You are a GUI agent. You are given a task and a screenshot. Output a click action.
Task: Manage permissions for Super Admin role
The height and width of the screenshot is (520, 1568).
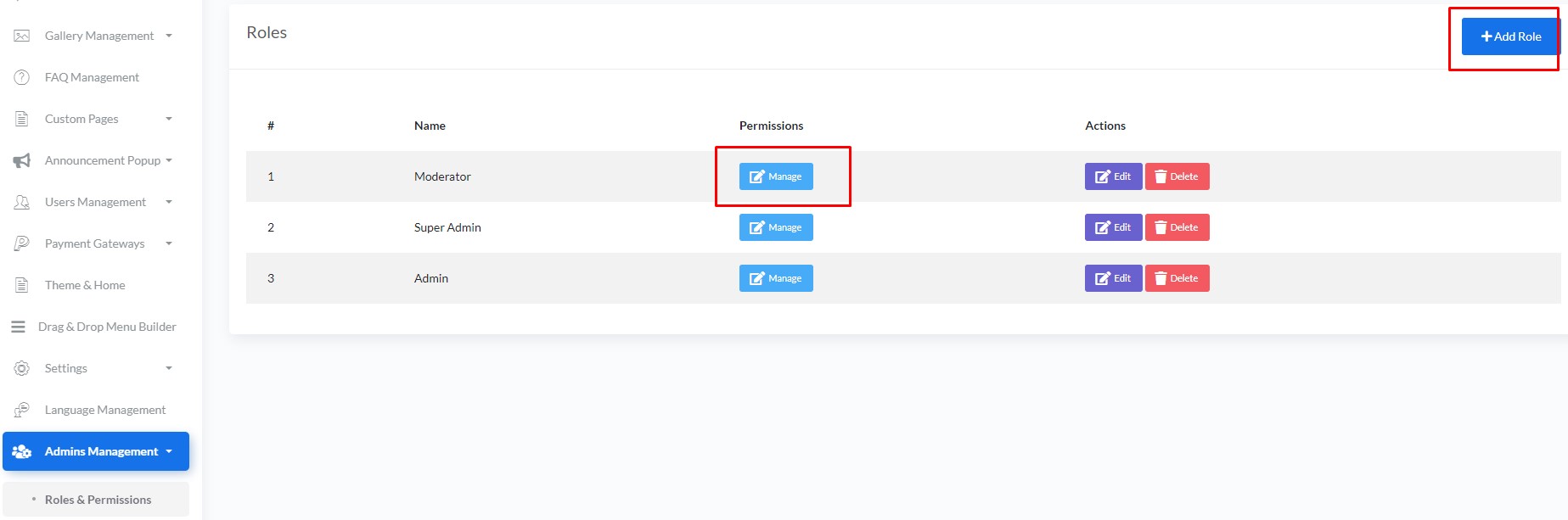pos(776,227)
